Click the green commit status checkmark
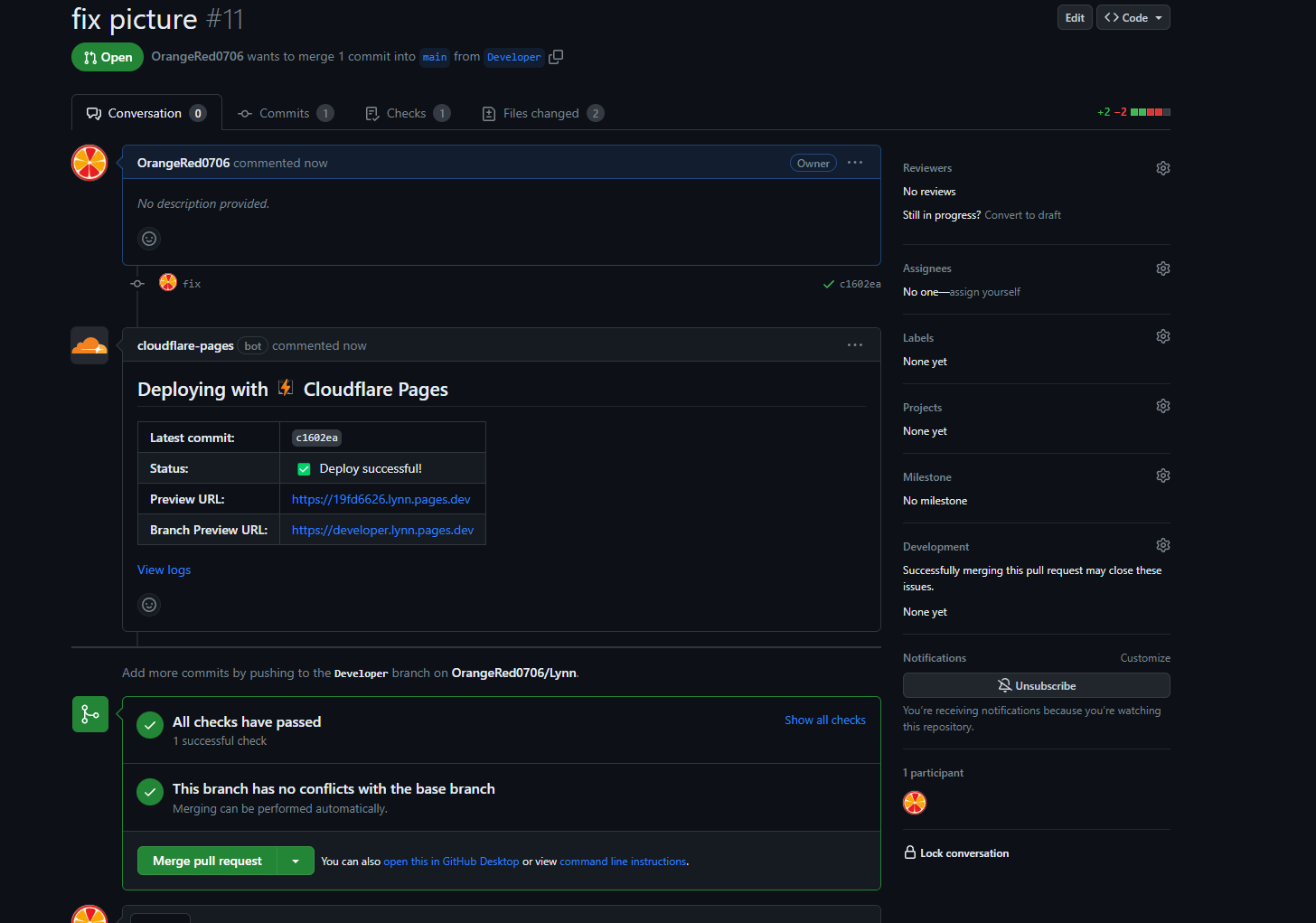This screenshot has width=1316, height=923. coord(828,284)
